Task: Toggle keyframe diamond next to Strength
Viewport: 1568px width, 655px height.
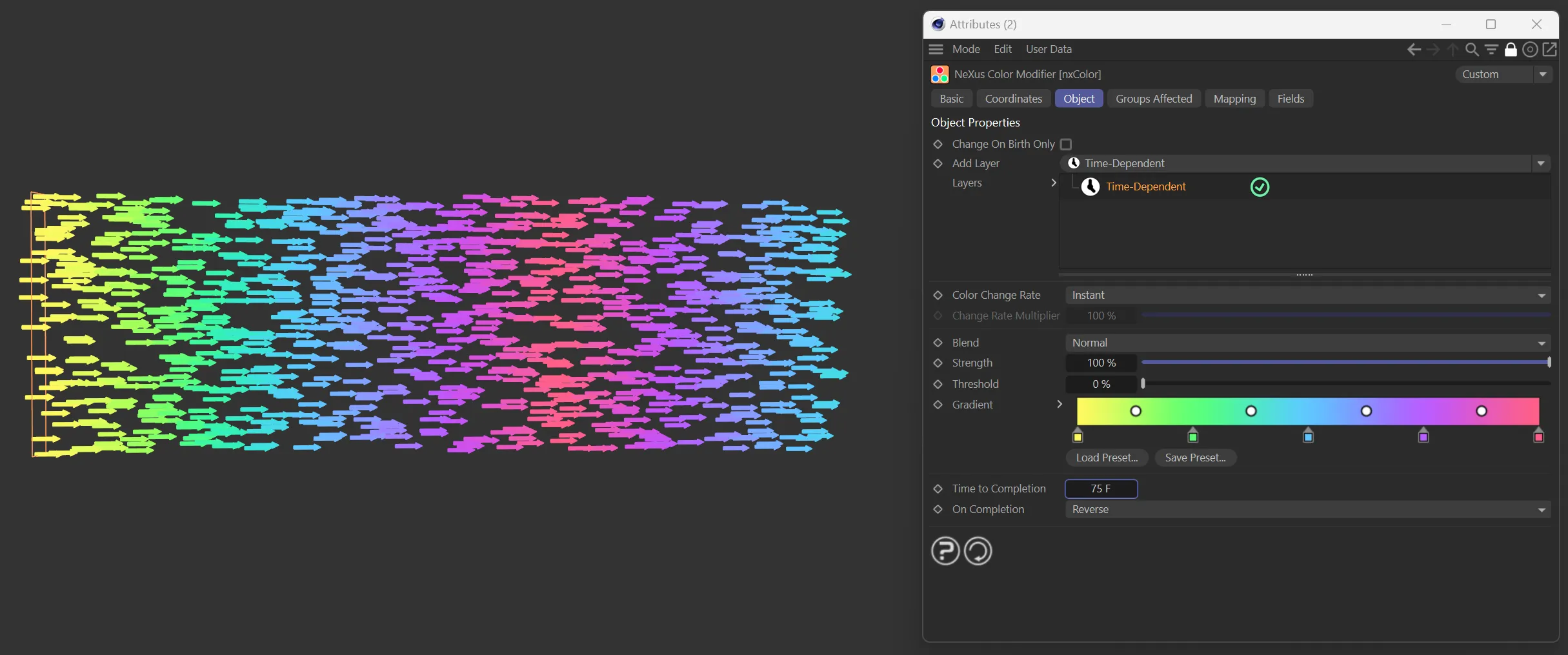Action: (938, 363)
